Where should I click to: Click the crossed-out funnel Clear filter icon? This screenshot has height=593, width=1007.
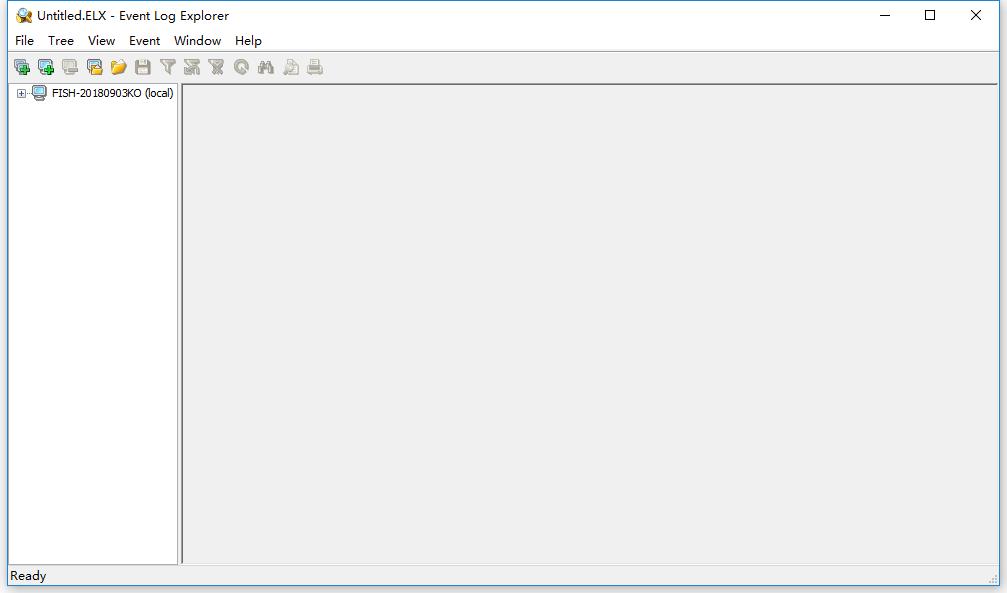pyautogui.click(x=216, y=67)
